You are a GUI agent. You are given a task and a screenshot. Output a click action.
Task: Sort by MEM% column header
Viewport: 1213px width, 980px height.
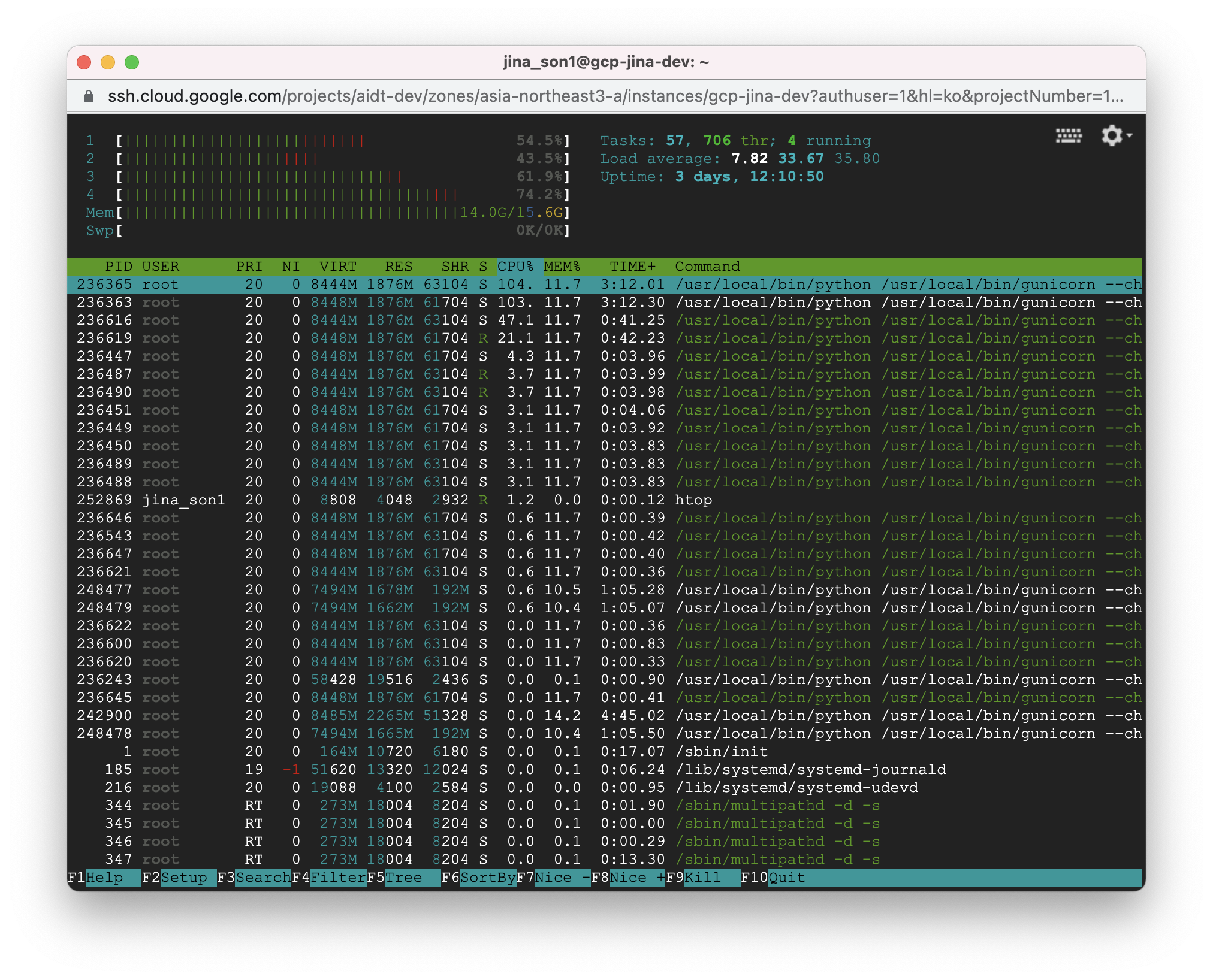pos(562,267)
